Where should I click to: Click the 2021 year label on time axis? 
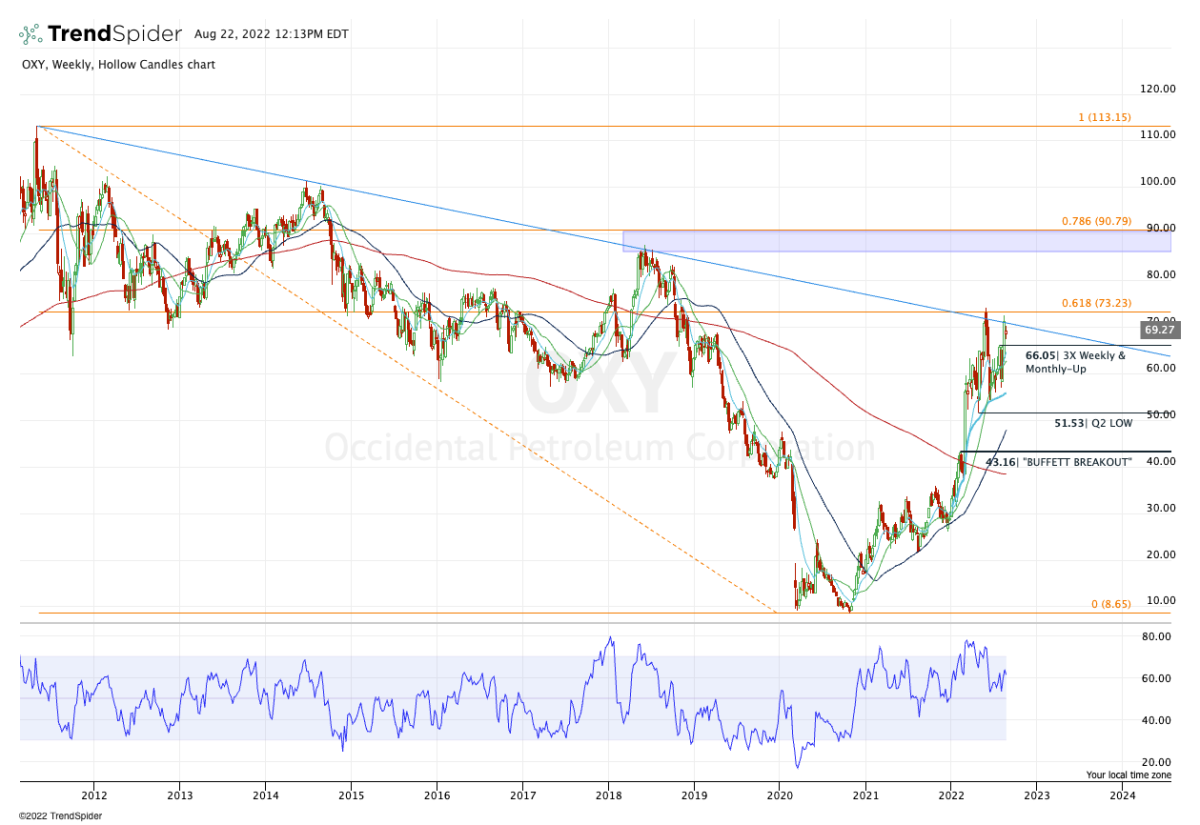pos(865,797)
